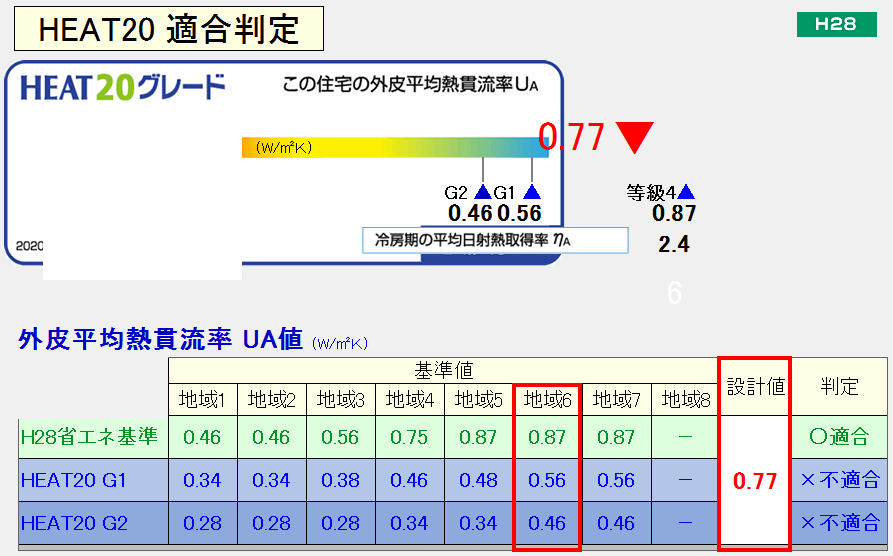Select the 0.46 value under G2 marker
The image size is (893, 556).
pos(470,214)
